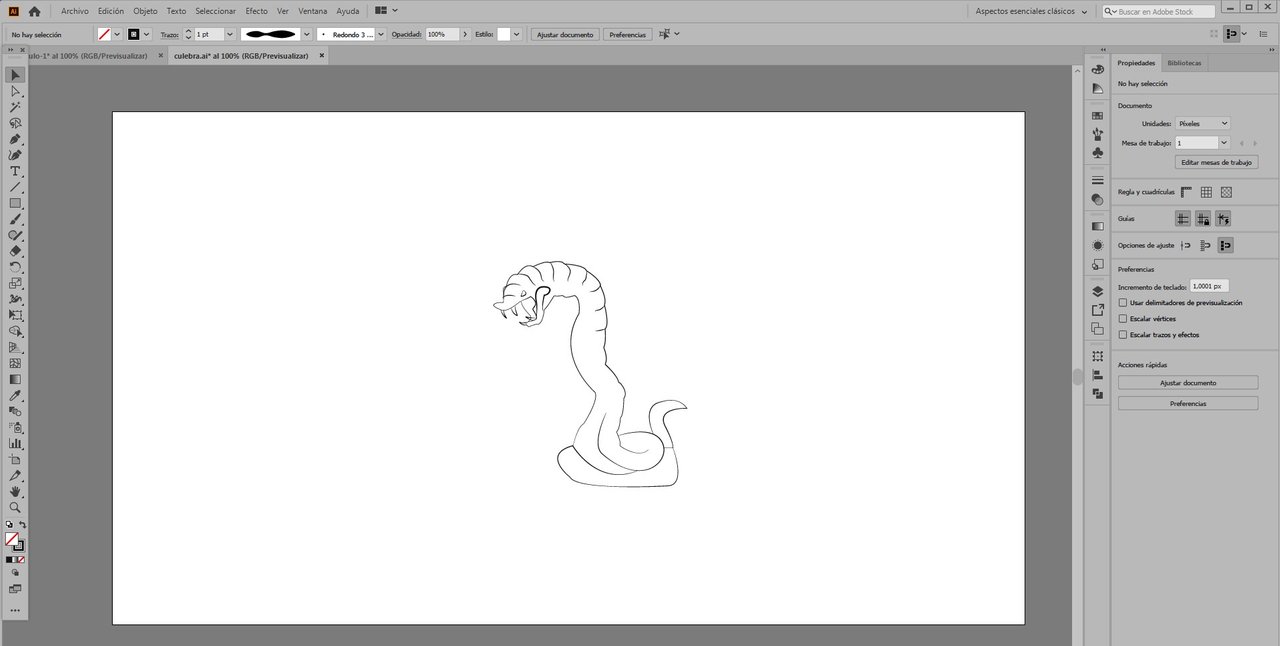Open Aspectos esenciales clásicos workspace dropdown

point(1031,11)
